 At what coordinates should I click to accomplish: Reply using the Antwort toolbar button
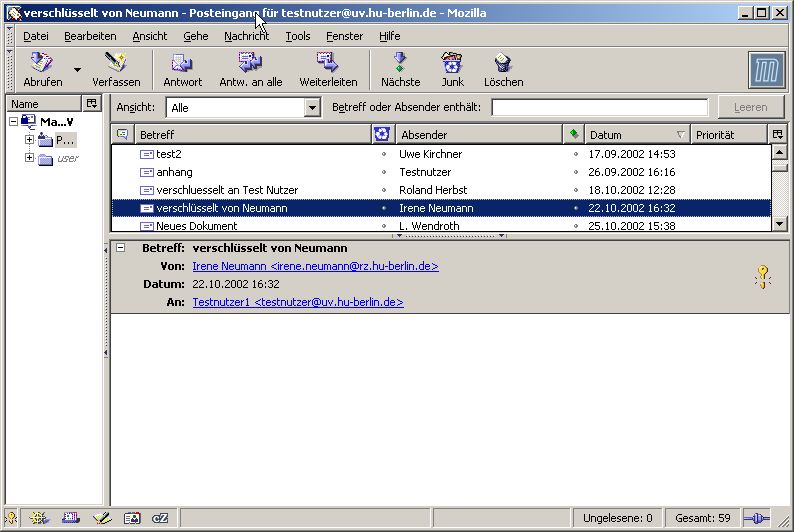pos(182,69)
